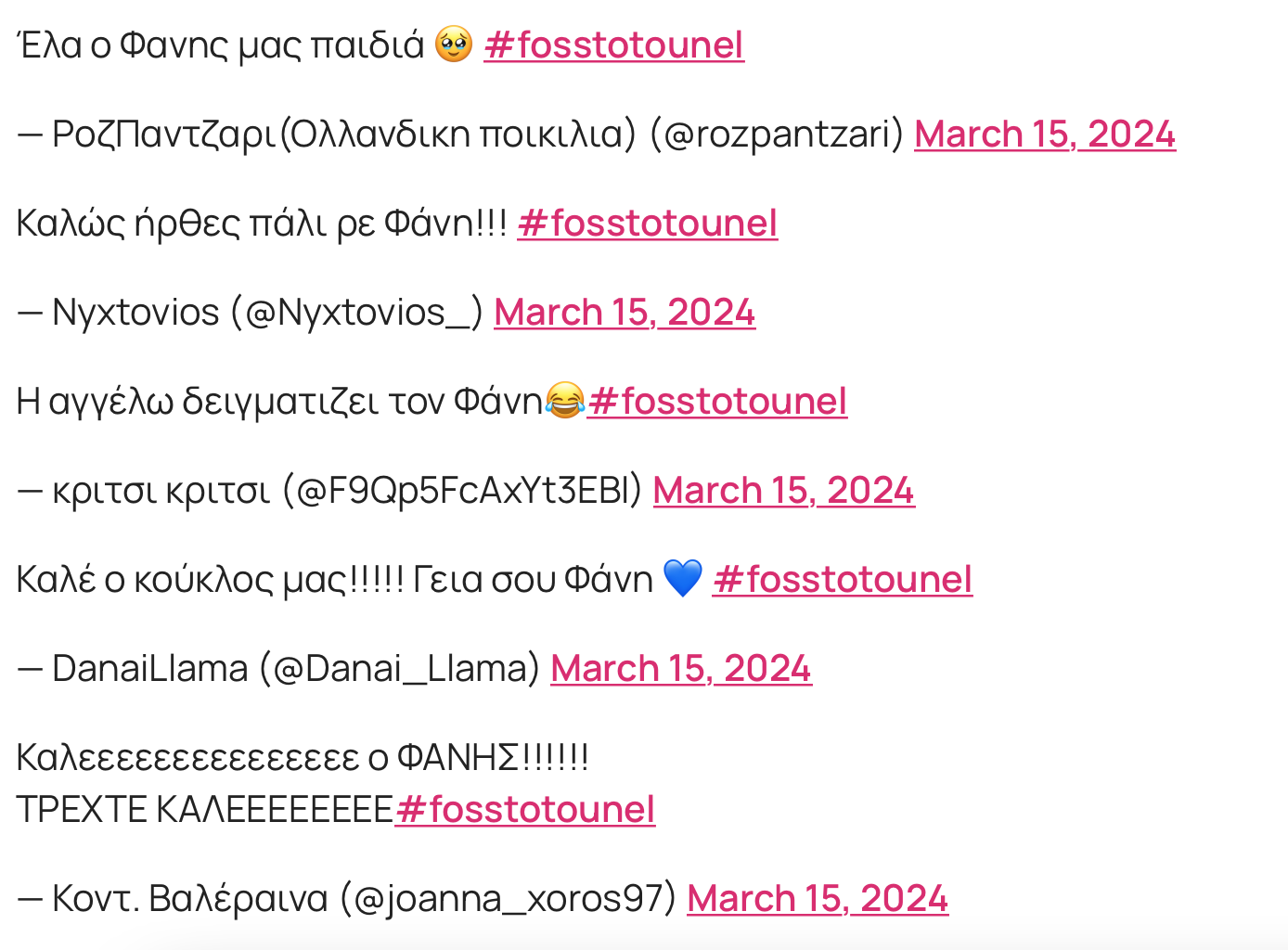Open the date link next to @Danai_Llama
The height and width of the screenshot is (950, 1288).
point(680,668)
